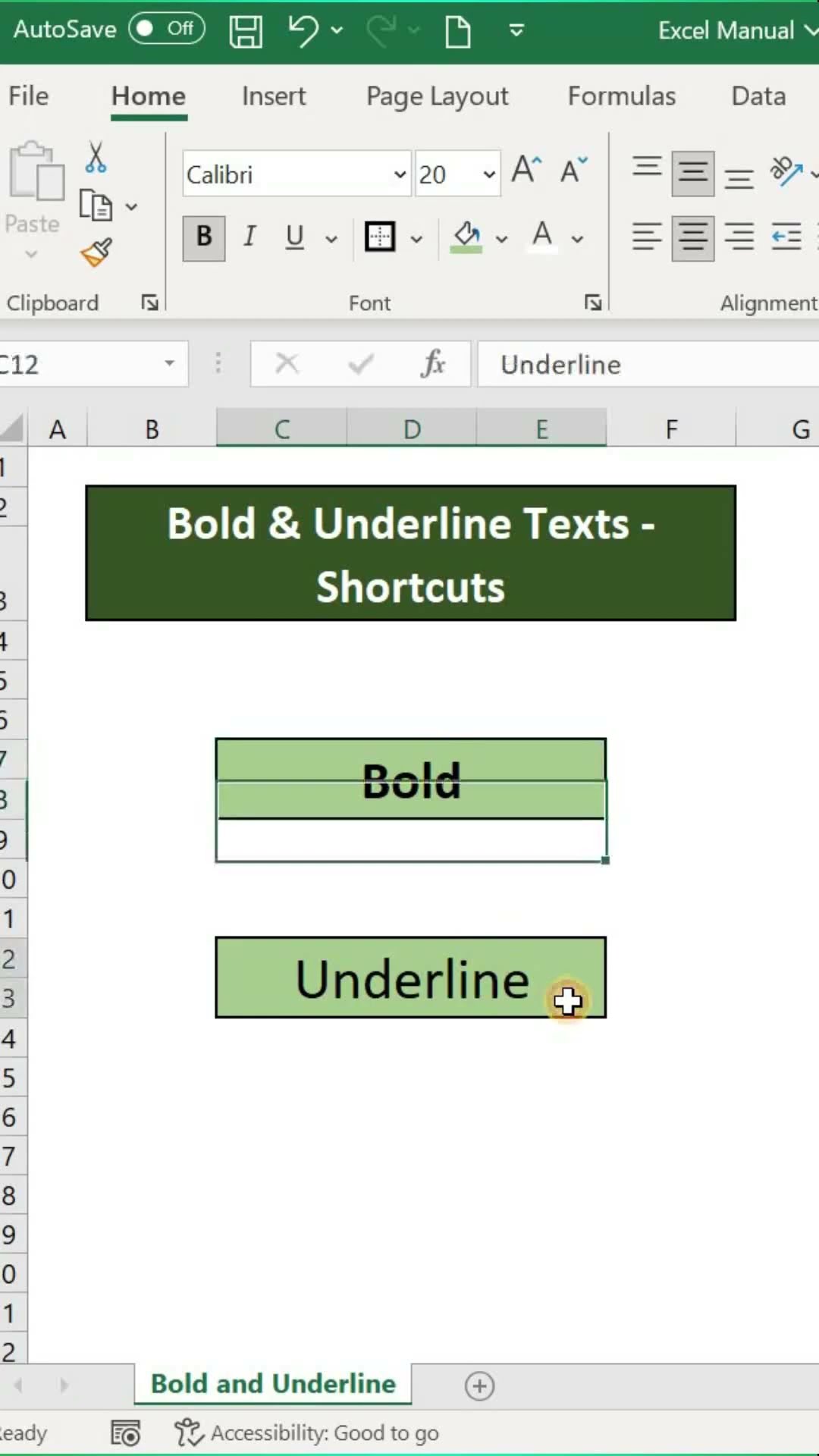Toggle Italic formatting button
819x1456 pixels.
pos(249,237)
